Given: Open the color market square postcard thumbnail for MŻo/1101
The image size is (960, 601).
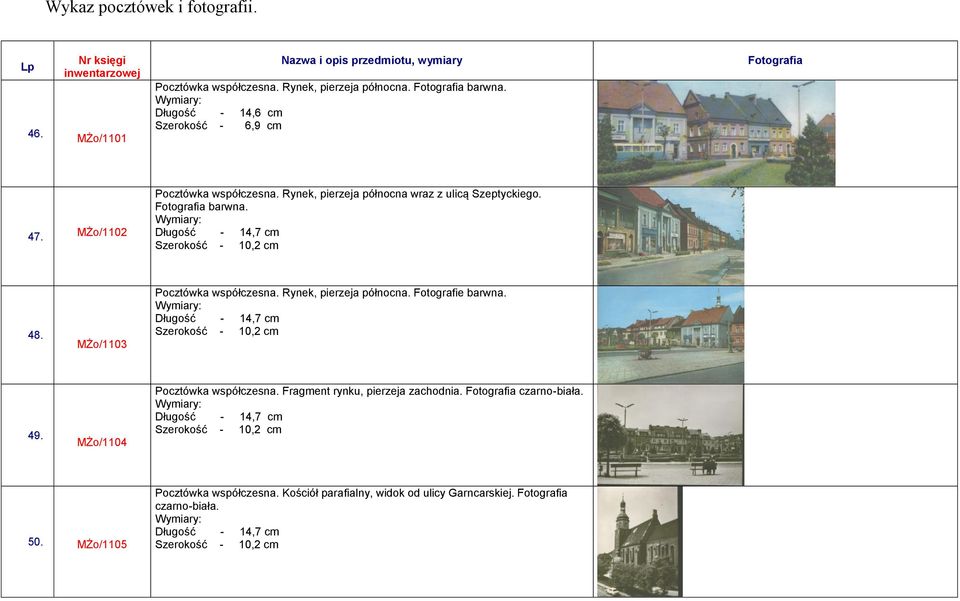Looking at the screenshot, I should coord(716,133).
